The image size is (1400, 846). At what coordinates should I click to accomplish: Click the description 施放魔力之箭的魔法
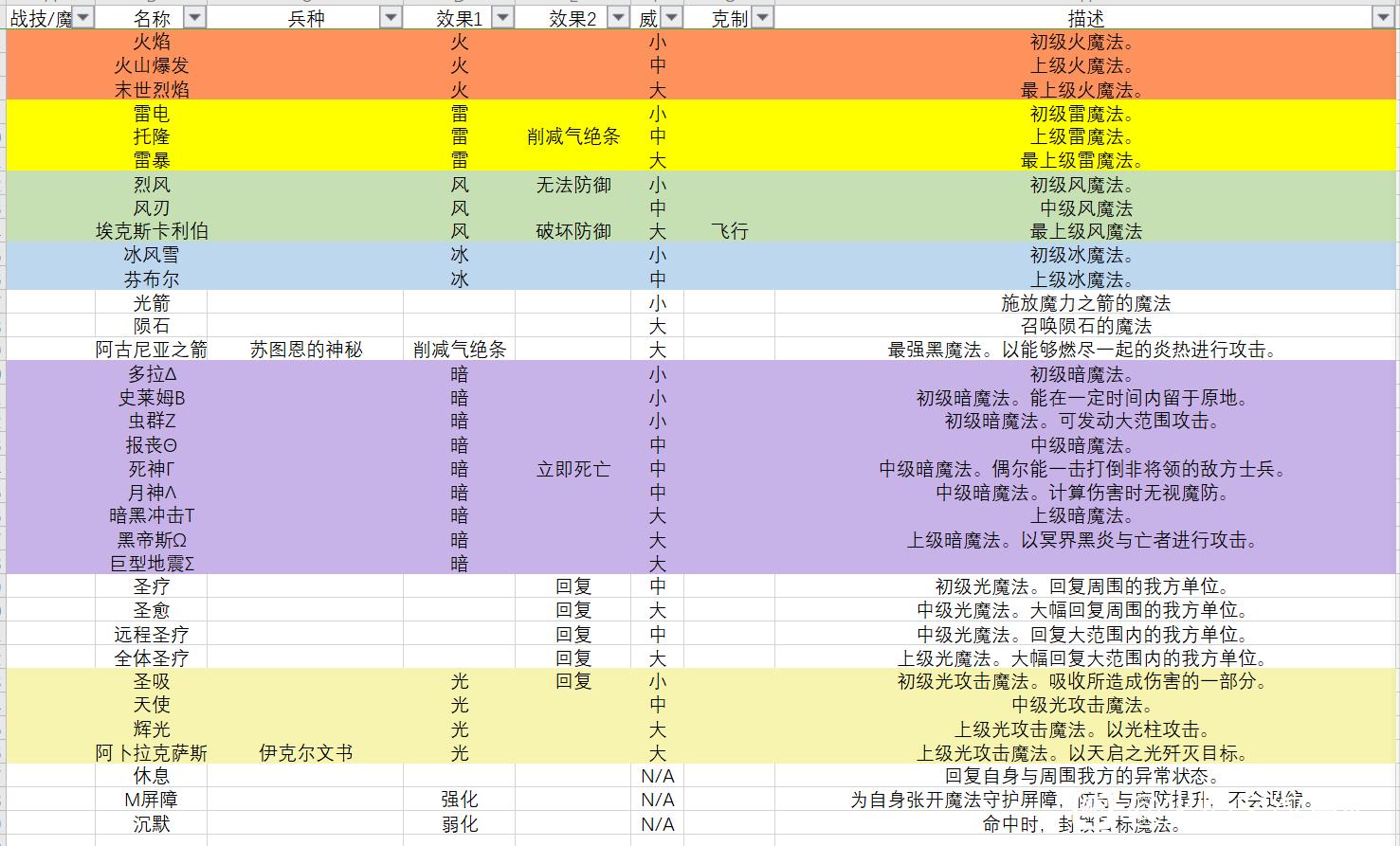(1085, 303)
